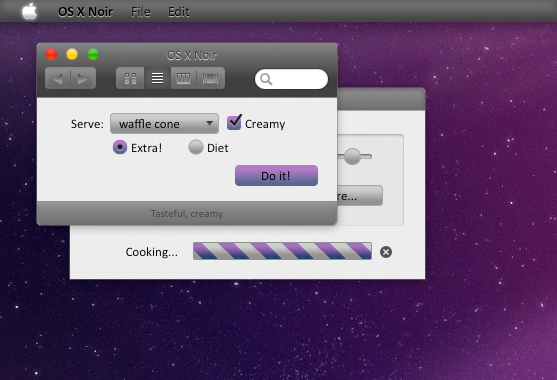Open the Apple menu
This screenshot has height=380, width=557.
click(x=29, y=11)
